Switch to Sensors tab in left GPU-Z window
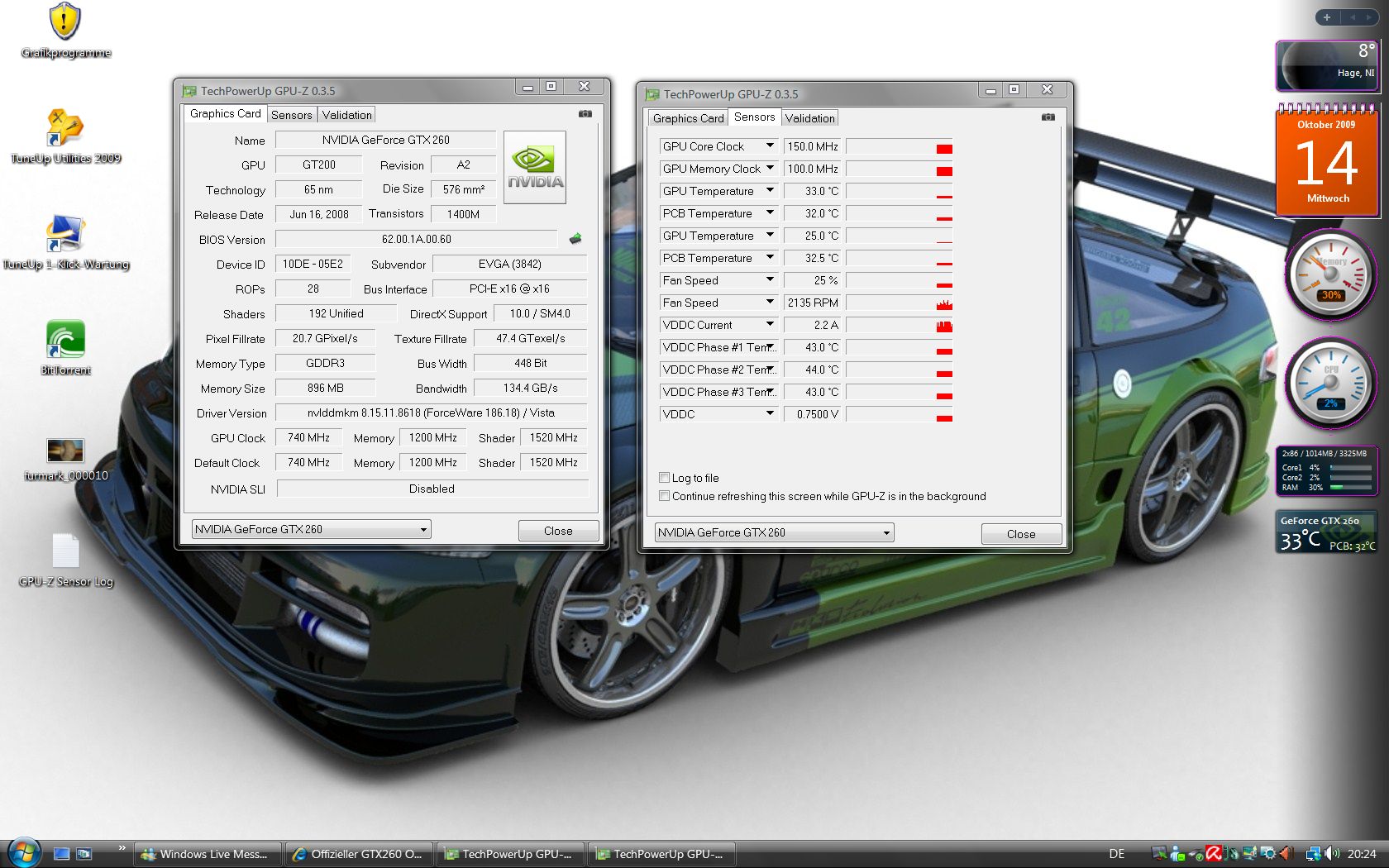The width and height of the screenshot is (1389, 868). (x=292, y=115)
